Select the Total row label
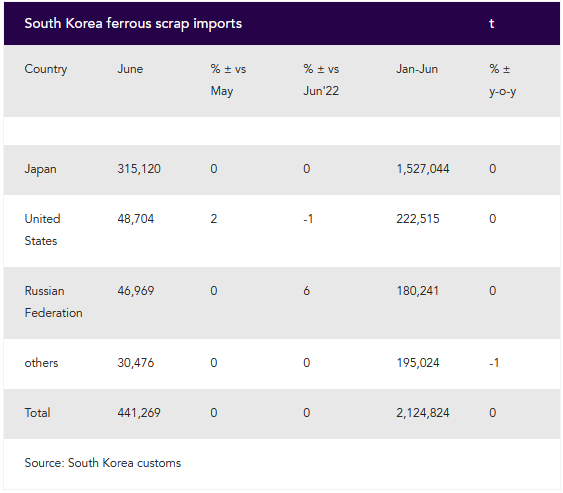Screen dimensions: 563x493 (37, 413)
